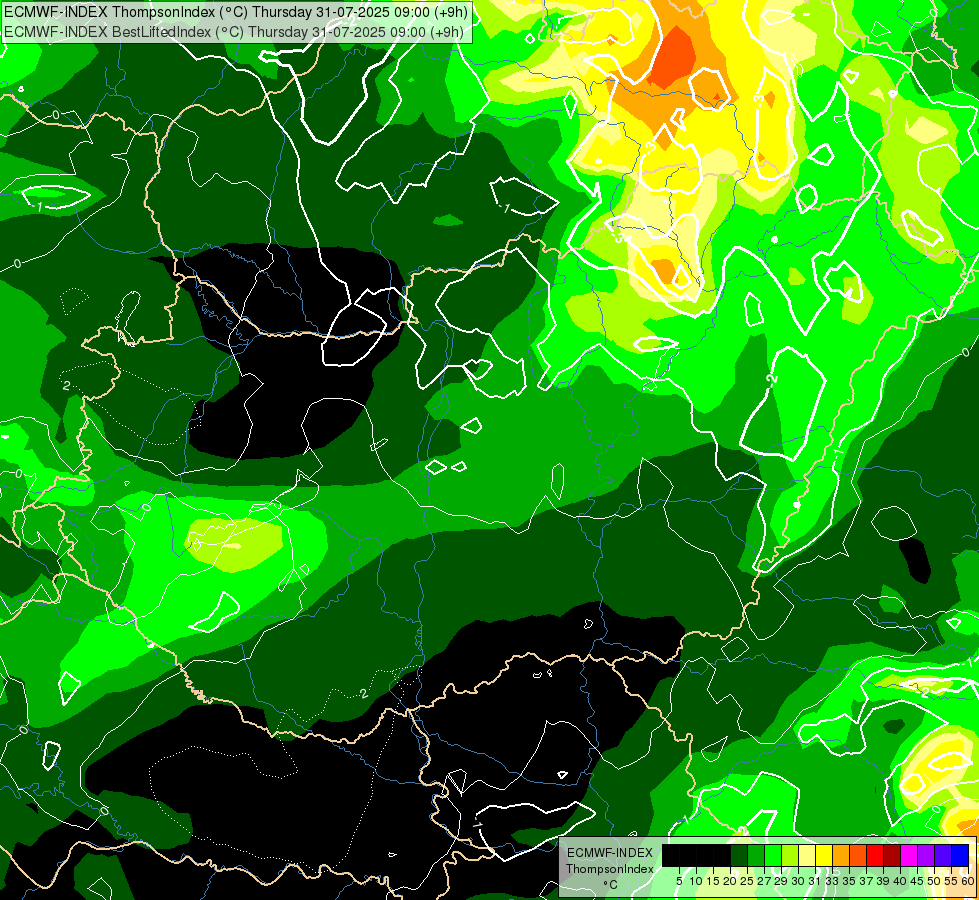Select the pale yellow legend swatch (30-31)
Viewport: 979px width, 900px height.
[807, 856]
